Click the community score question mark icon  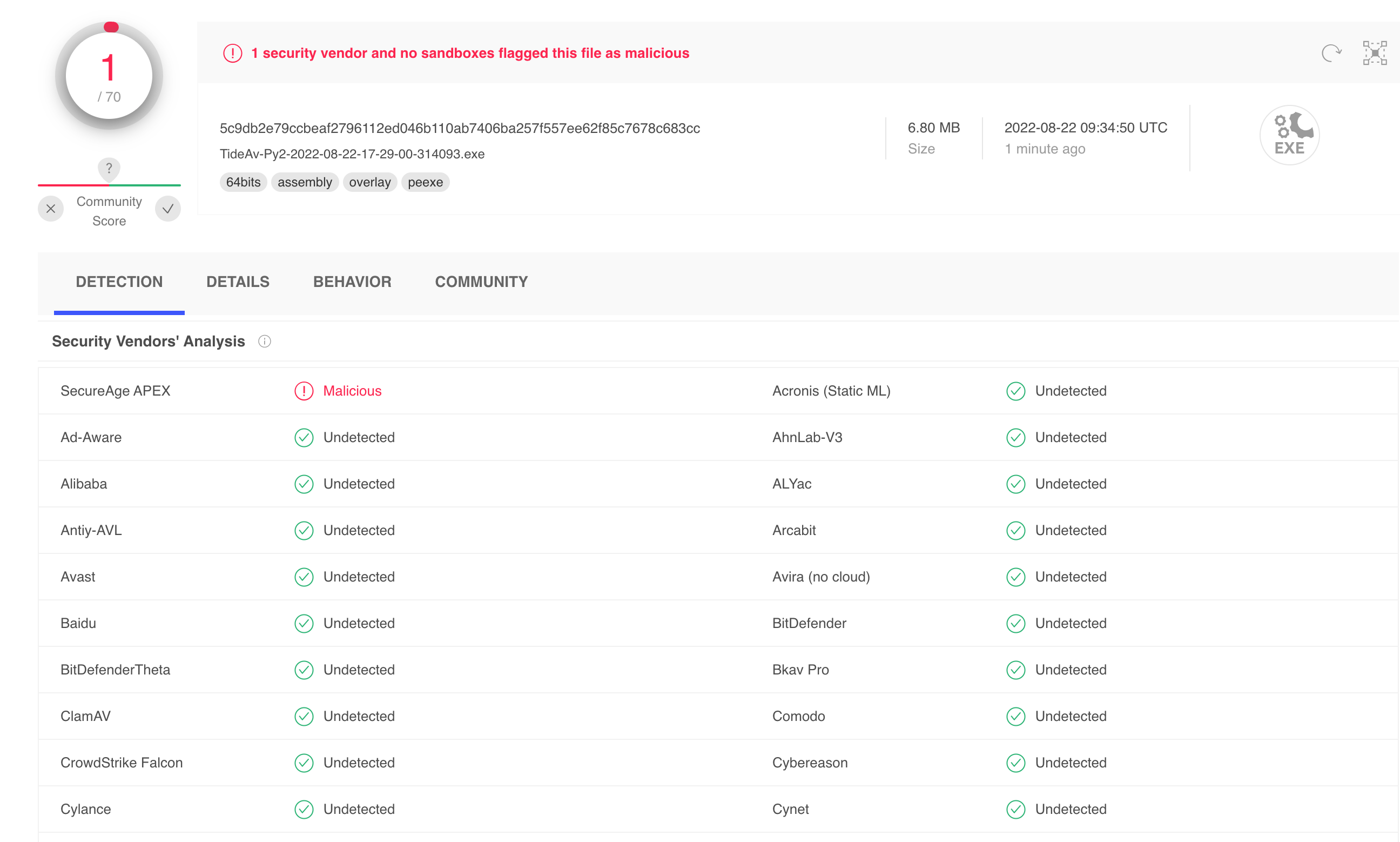click(109, 168)
